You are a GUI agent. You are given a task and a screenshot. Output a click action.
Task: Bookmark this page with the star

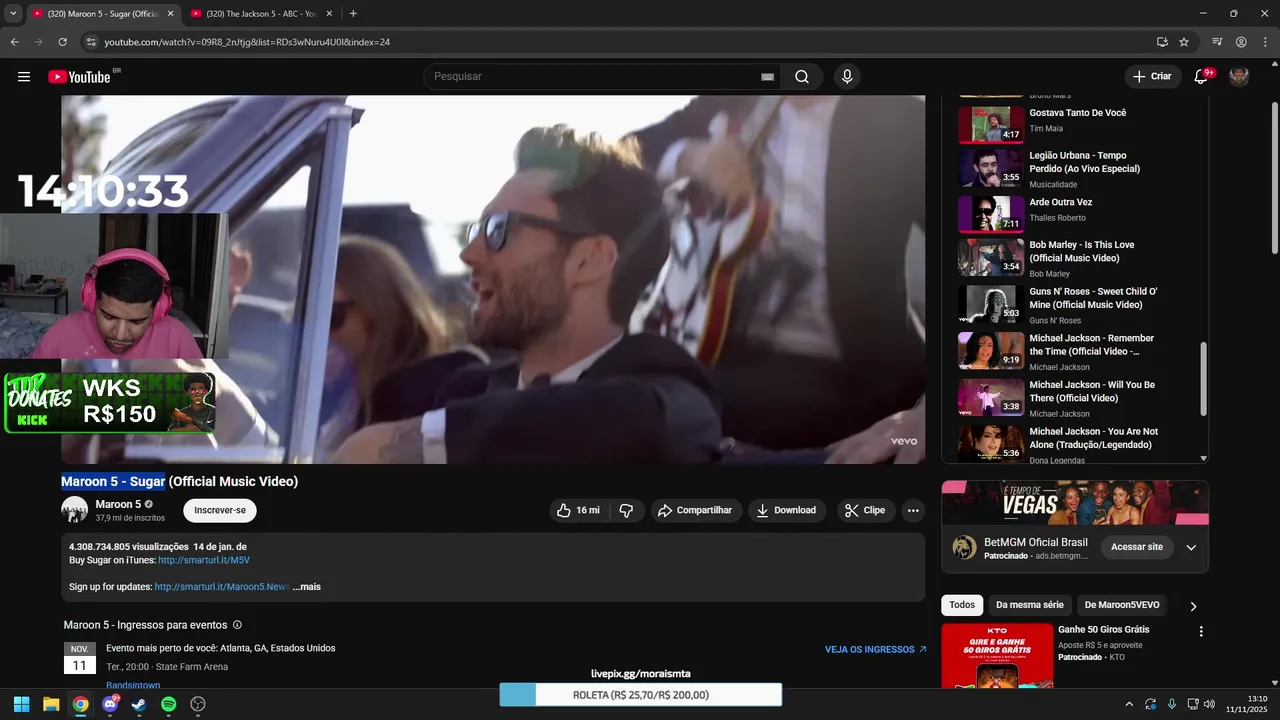tap(1184, 42)
